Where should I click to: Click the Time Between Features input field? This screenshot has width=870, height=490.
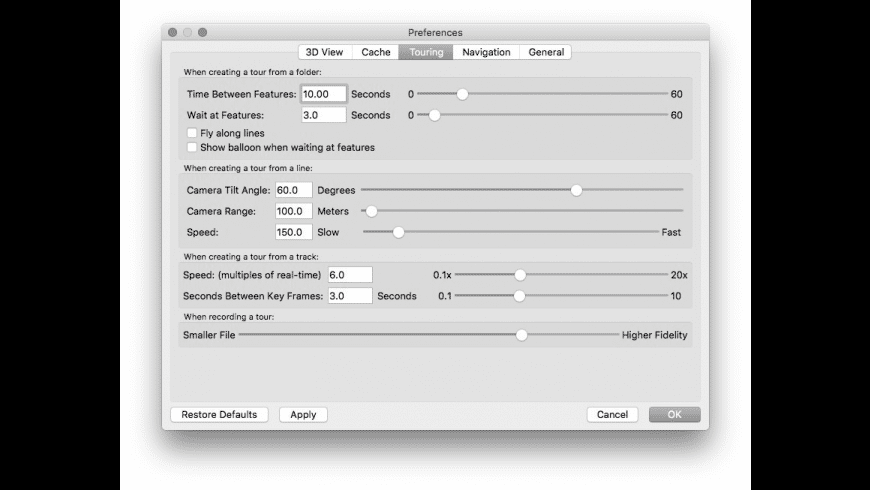pos(324,94)
